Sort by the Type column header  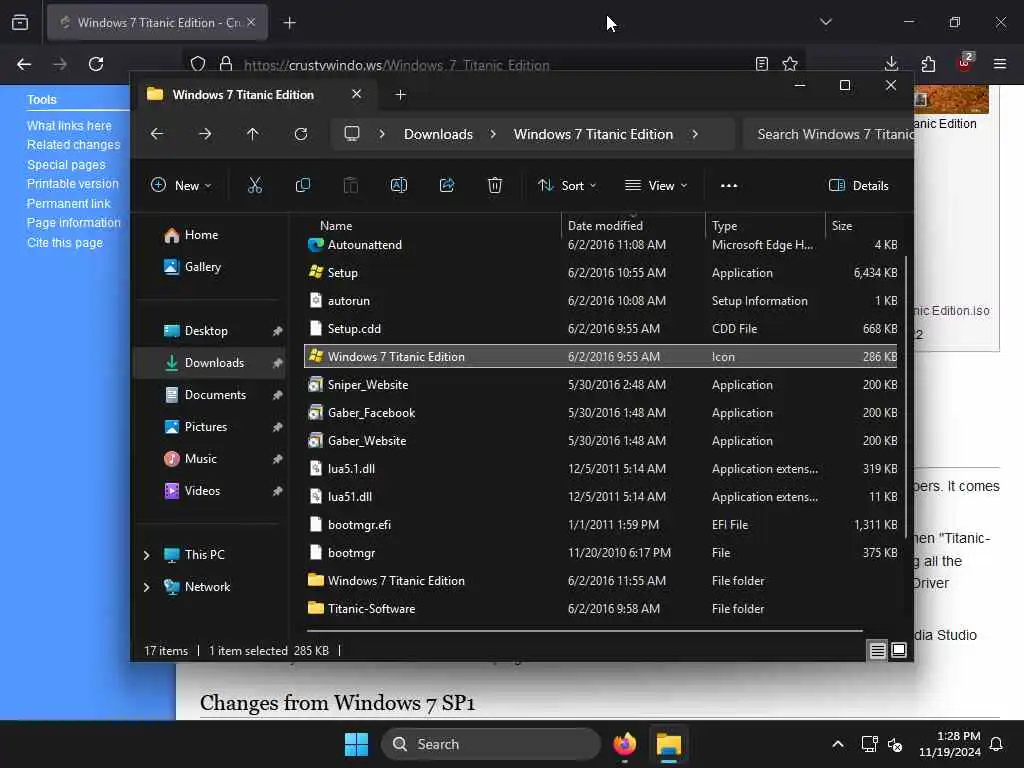724,225
